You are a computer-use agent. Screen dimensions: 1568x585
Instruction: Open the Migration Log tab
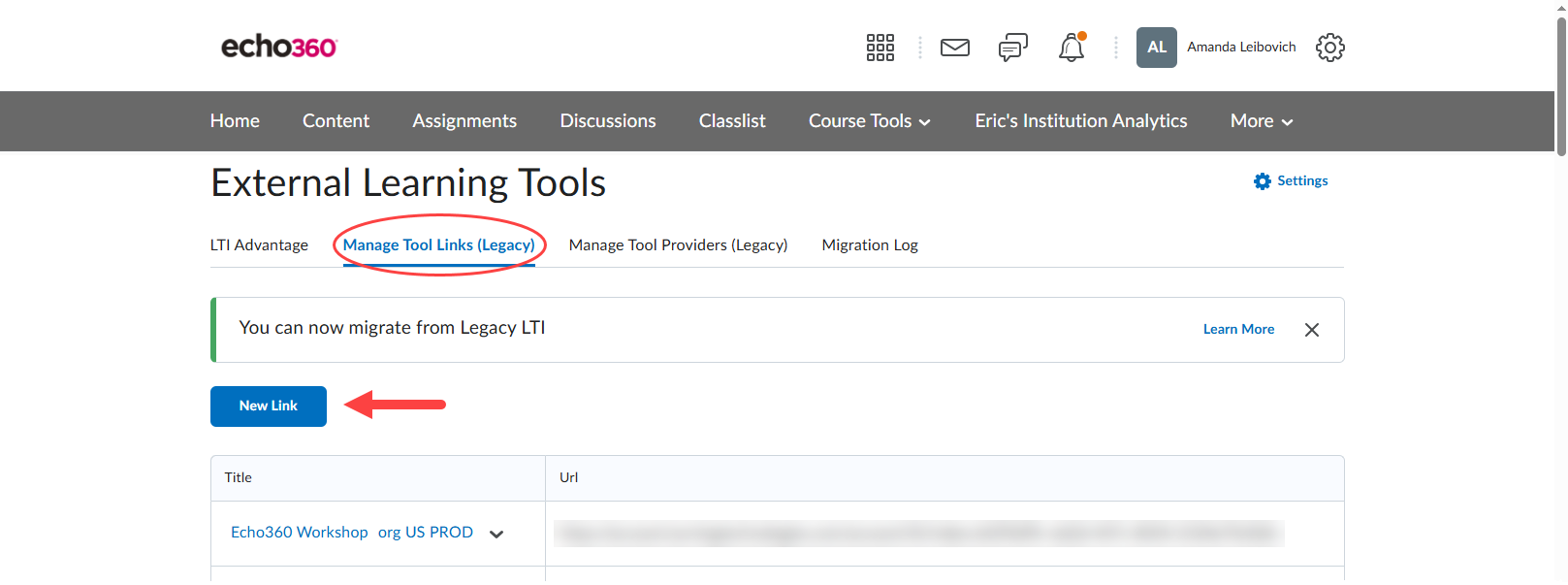870,245
